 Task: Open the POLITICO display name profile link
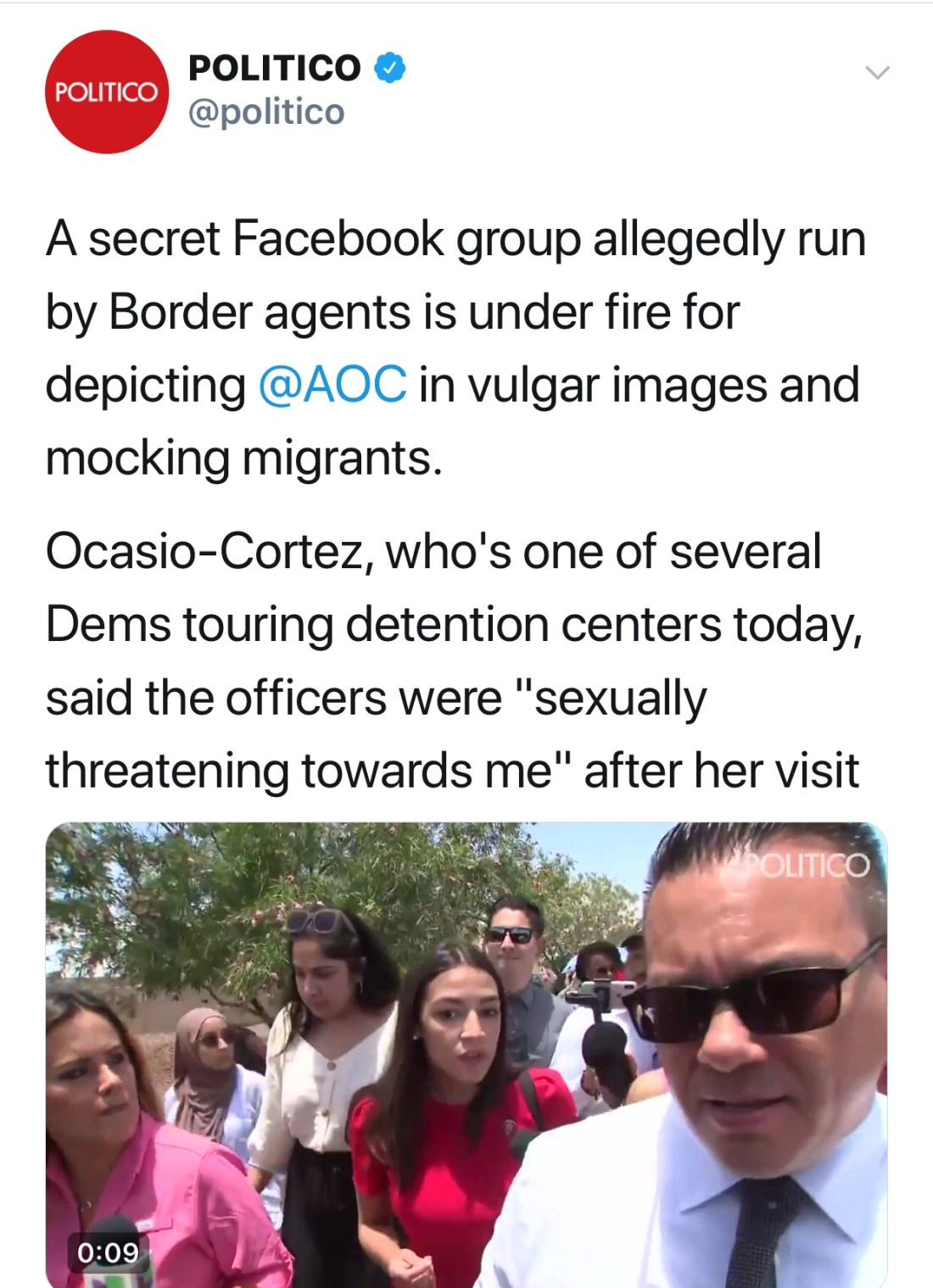coord(274,68)
